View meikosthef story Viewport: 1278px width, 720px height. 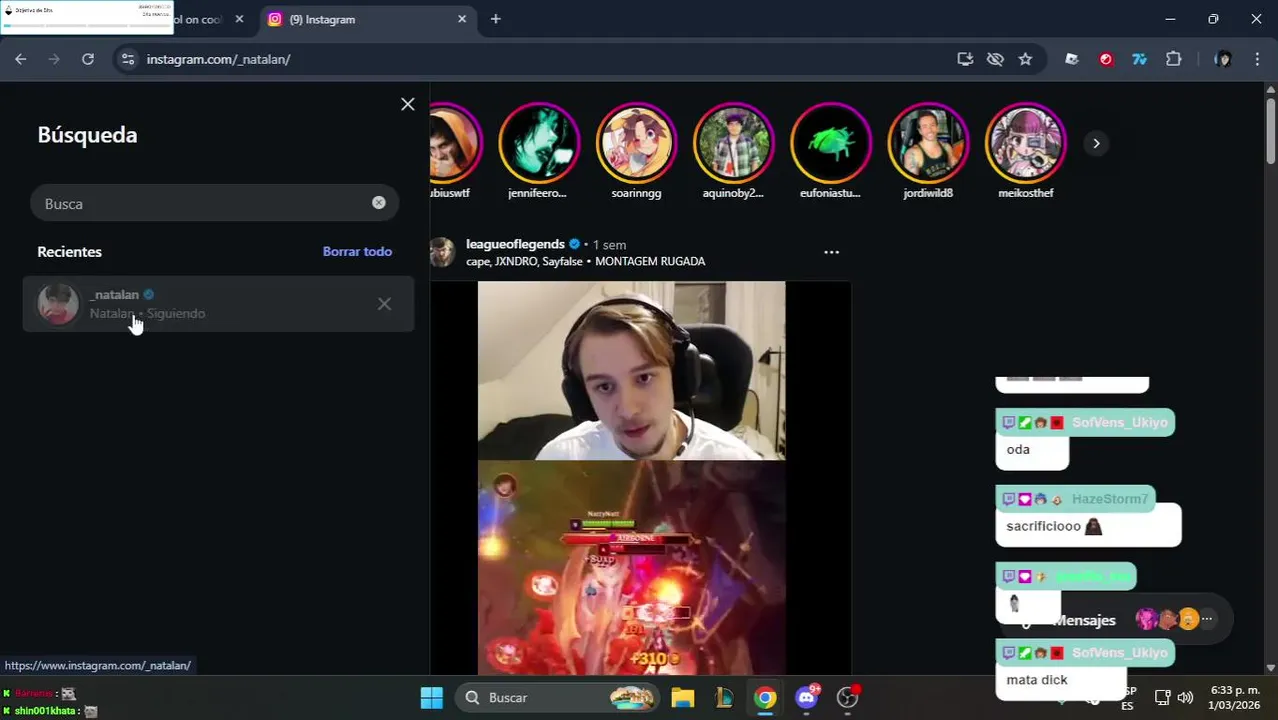(x=1025, y=143)
